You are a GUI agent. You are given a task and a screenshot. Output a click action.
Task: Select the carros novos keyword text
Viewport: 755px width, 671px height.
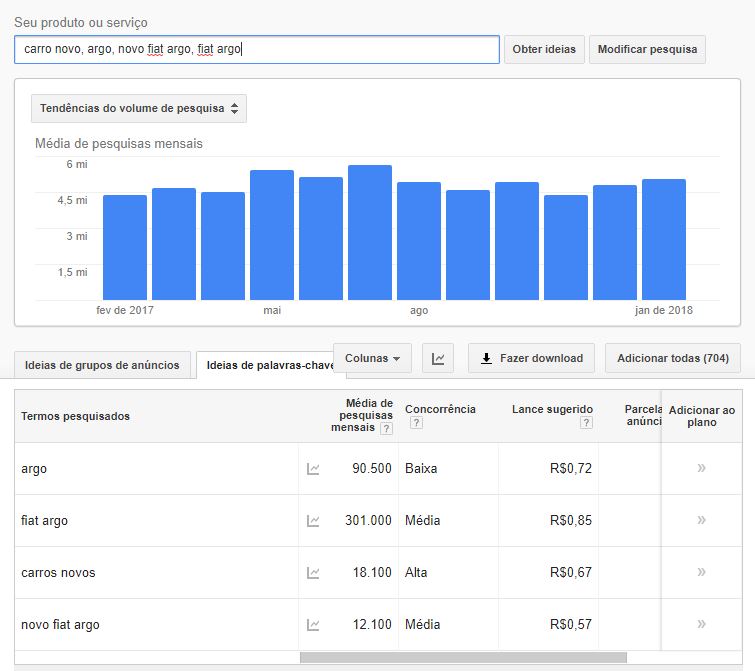point(58,572)
